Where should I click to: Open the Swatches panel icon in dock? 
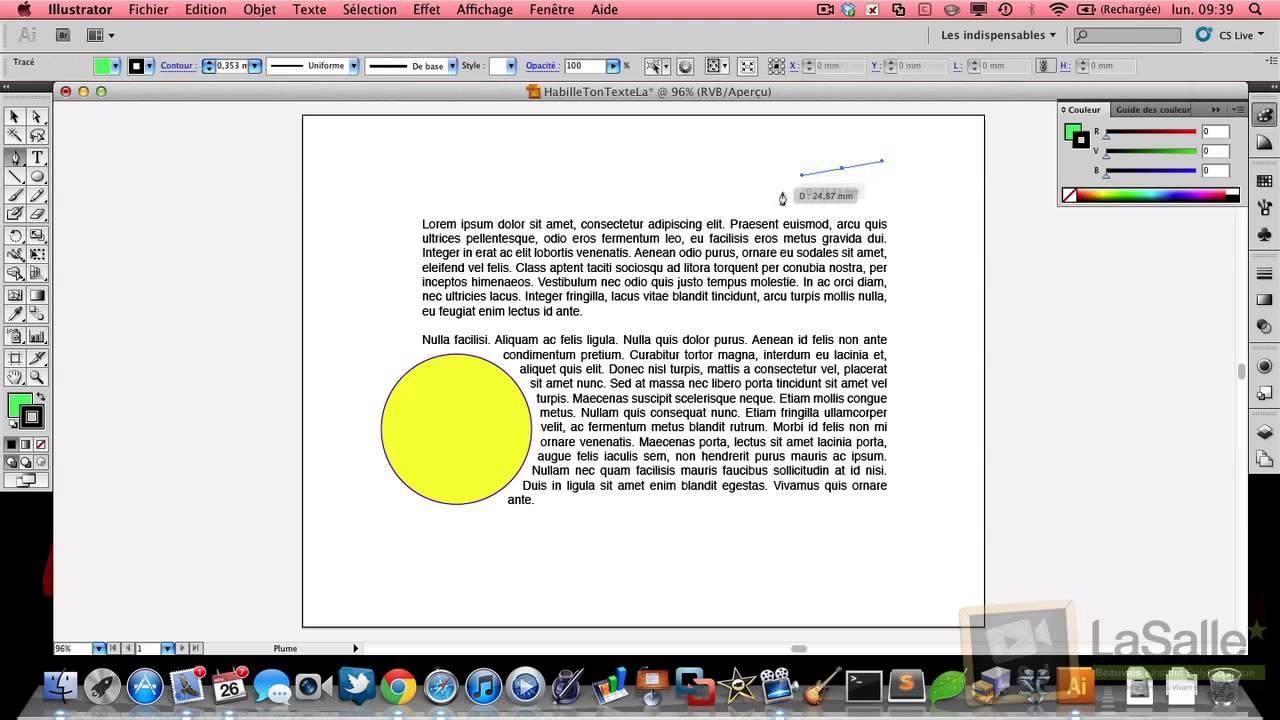click(x=1264, y=181)
